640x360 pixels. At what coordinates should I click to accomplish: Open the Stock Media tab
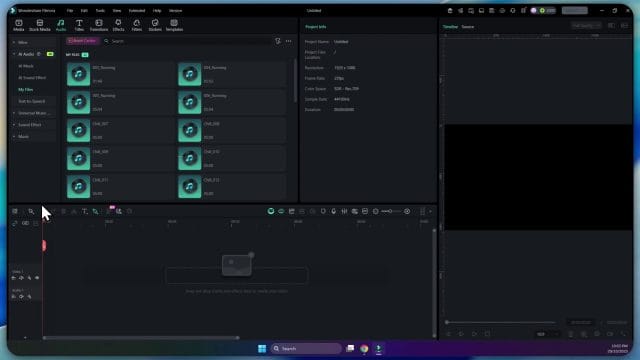pyautogui.click(x=40, y=25)
